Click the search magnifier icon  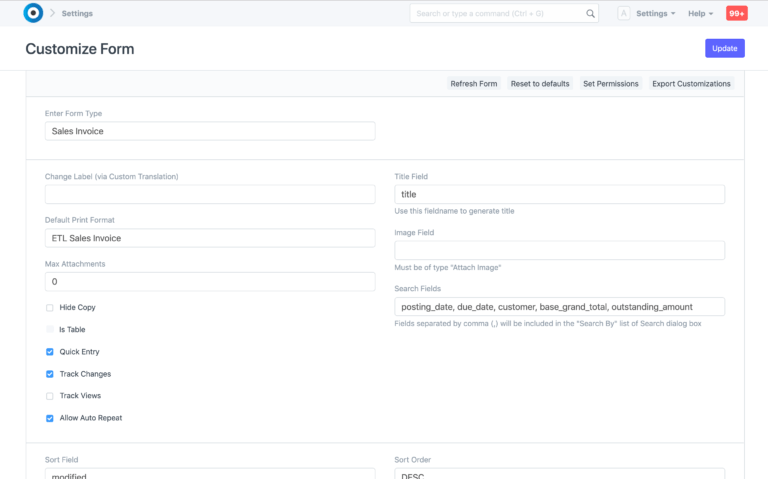[x=590, y=14]
